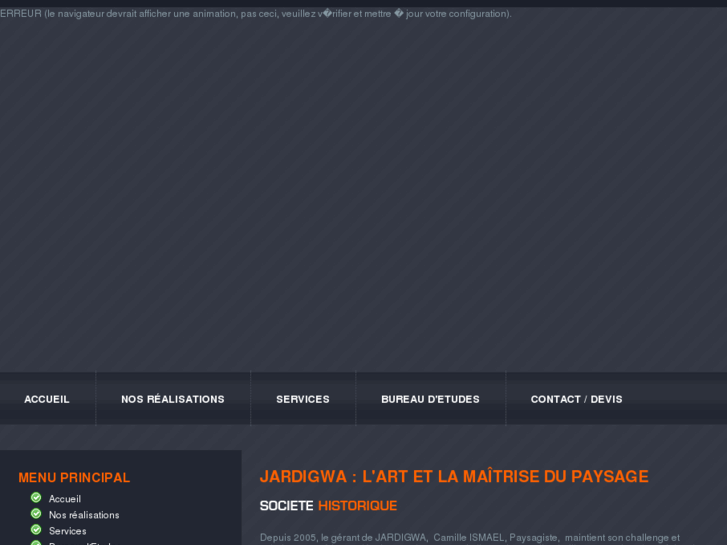This screenshot has width=727, height=545.
Task: Click the MENU PRINCIPAL heading
Action: coord(74,477)
